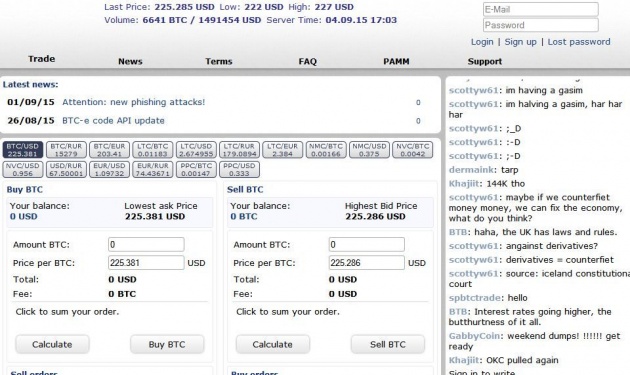
Task: Click scottyw61 next to 'angainst derivatives?'
Action: (473, 246)
